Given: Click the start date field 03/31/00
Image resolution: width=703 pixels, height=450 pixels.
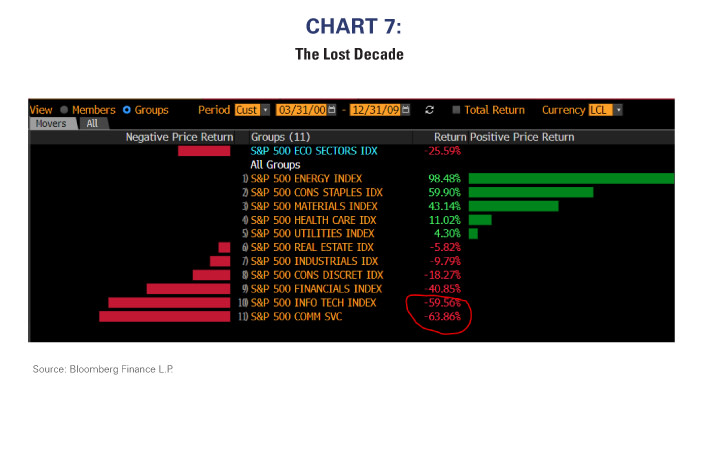Looking at the screenshot, I should pyautogui.click(x=302, y=110).
